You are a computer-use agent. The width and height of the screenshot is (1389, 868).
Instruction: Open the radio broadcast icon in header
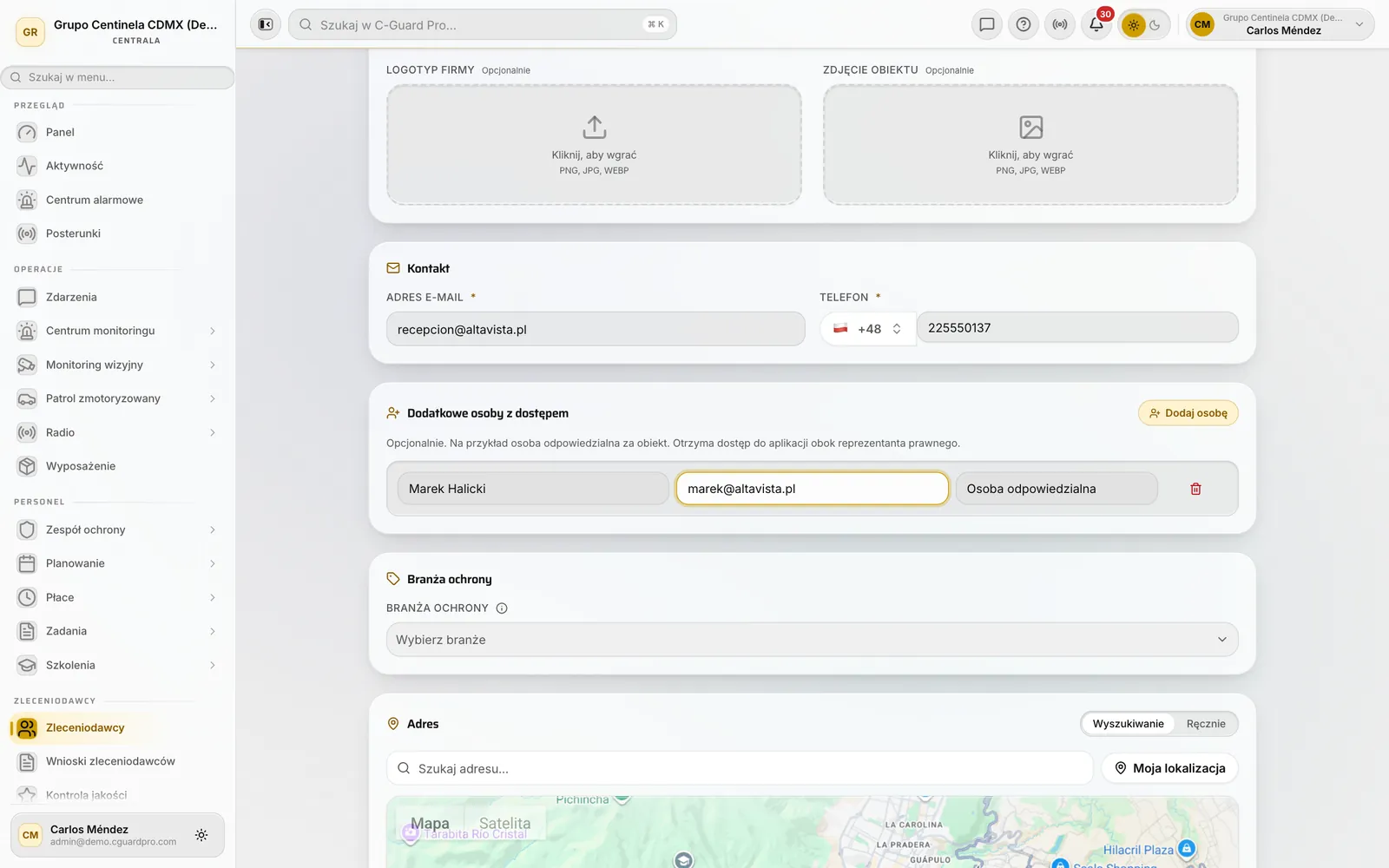pyautogui.click(x=1060, y=24)
